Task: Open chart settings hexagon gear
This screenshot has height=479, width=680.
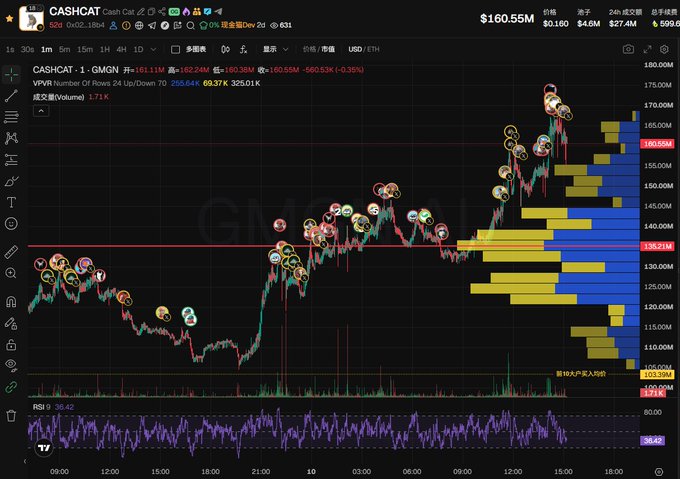Action: tap(664, 49)
